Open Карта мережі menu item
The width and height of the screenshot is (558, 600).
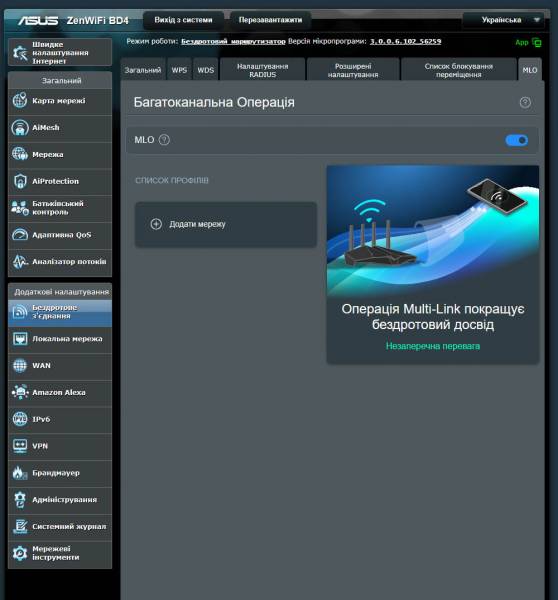[x=60, y=101]
